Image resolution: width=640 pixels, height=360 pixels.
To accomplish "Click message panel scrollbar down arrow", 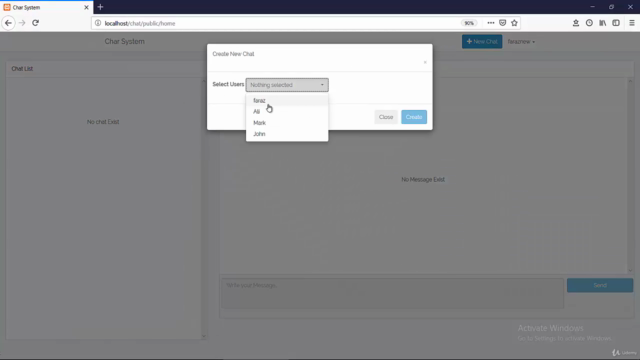I will click(x=630, y=270).
